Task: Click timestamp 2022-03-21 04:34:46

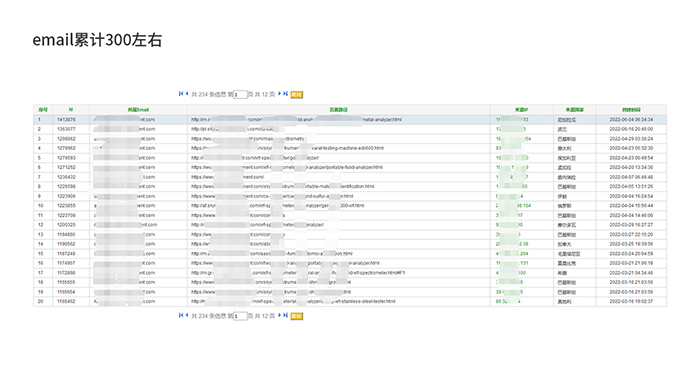Action: (x=631, y=273)
